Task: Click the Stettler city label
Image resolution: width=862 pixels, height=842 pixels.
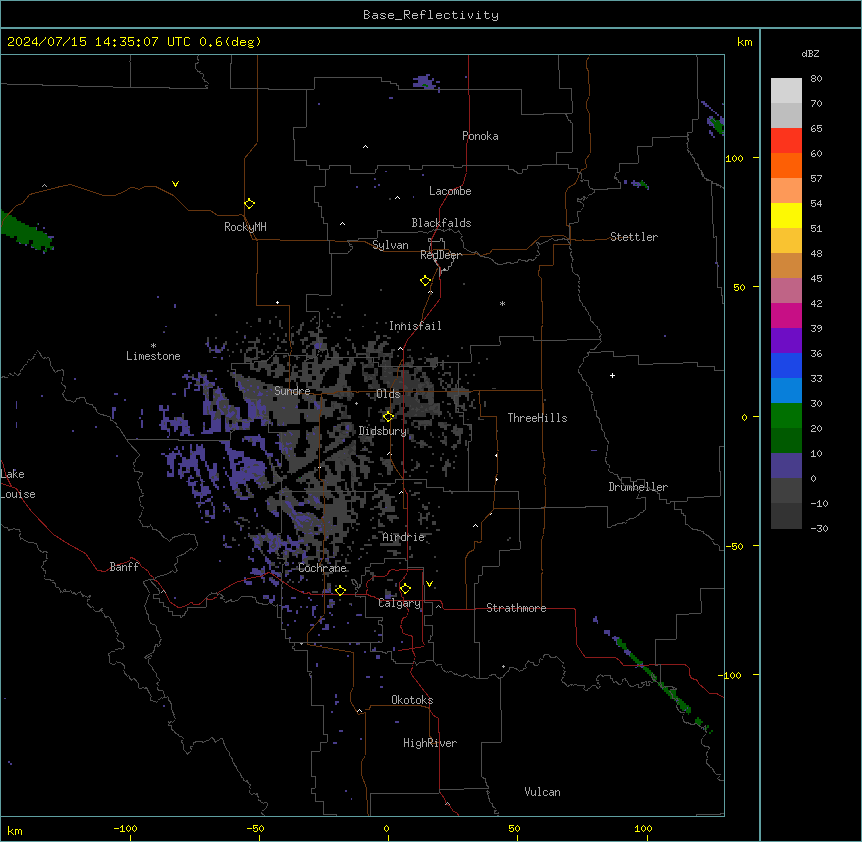Action: point(633,237)
